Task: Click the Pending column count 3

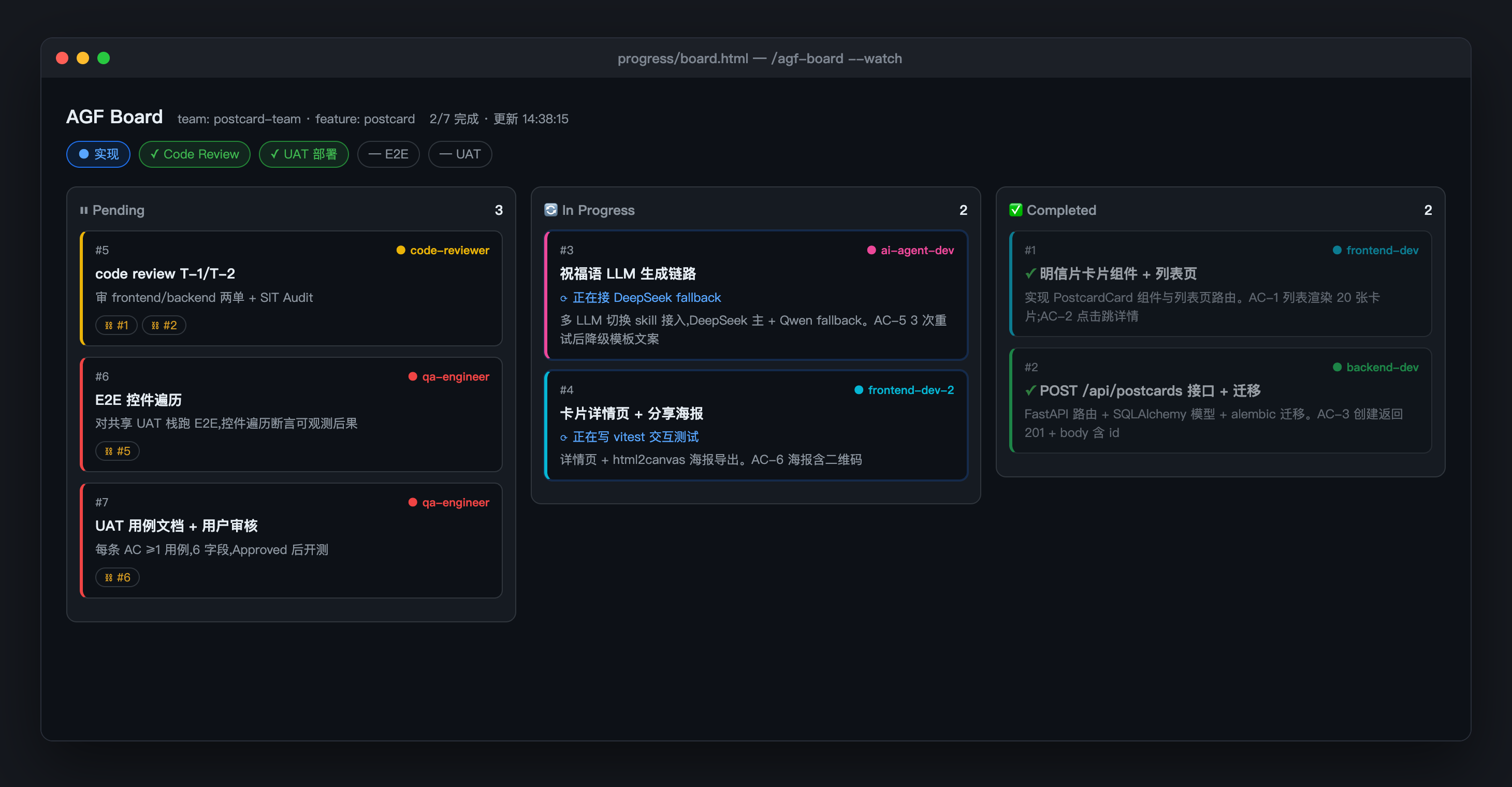Action: pos(499,210)
